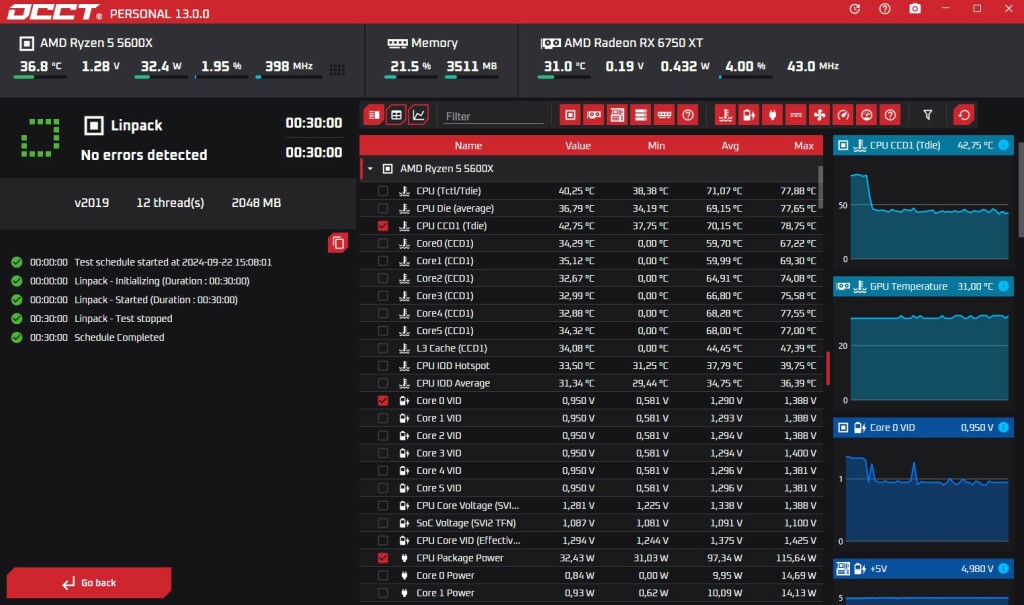Click the temperature sensor filter icon
Viewport: 1024px width, 605px height.
725,115
